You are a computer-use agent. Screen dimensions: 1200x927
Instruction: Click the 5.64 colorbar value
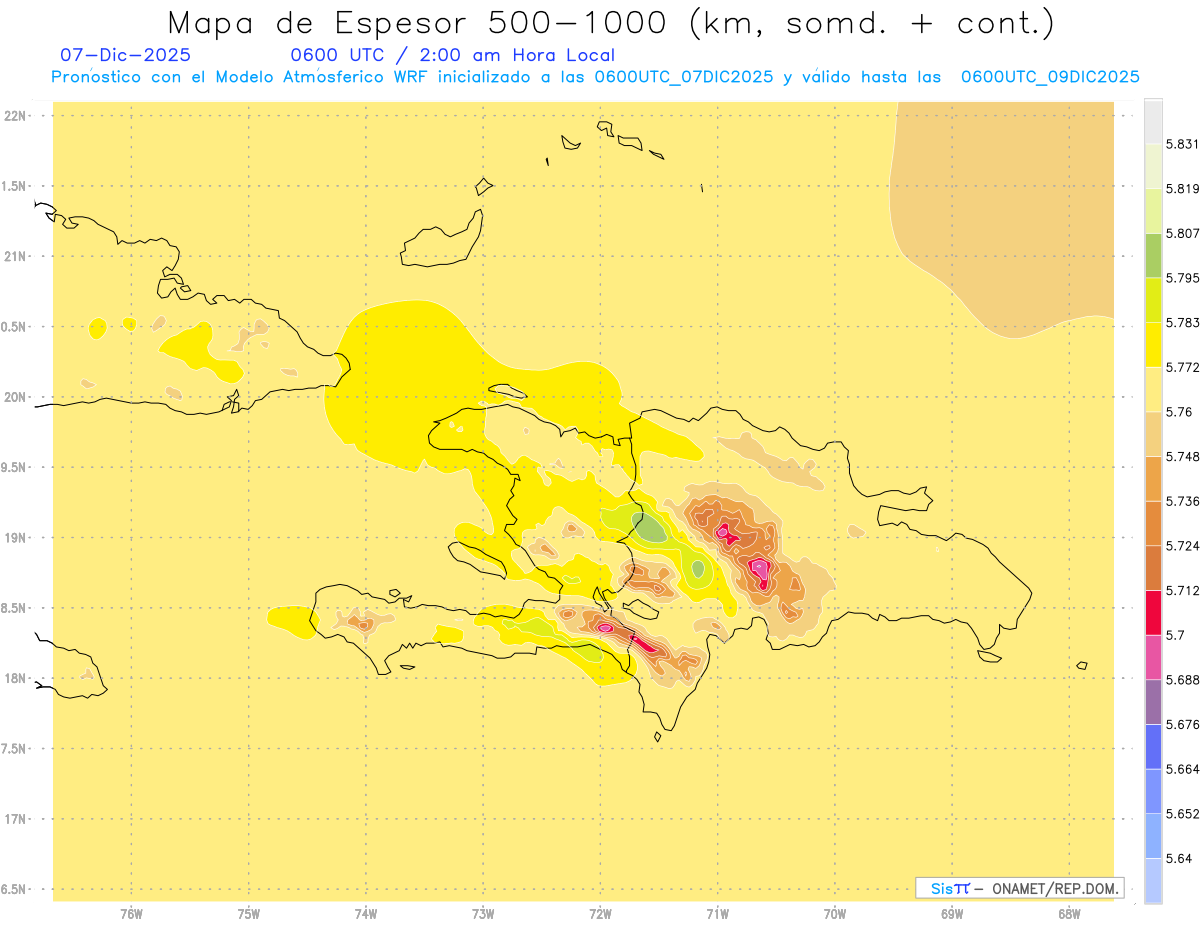coord(1180,858)
